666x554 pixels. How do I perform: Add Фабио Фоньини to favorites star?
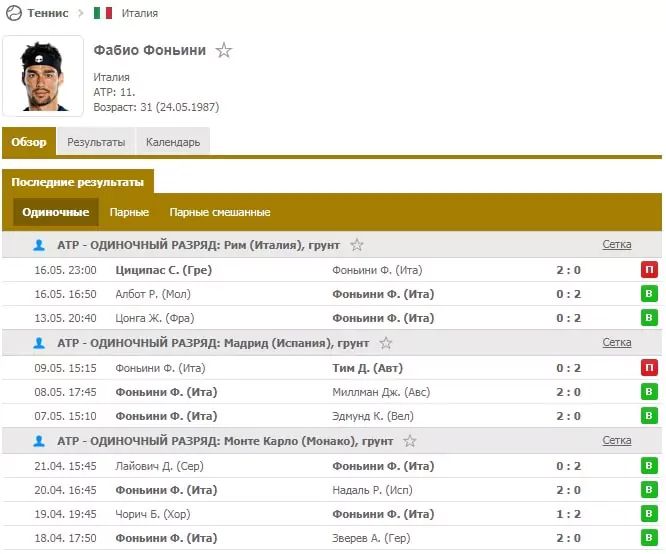coord(224,50)
